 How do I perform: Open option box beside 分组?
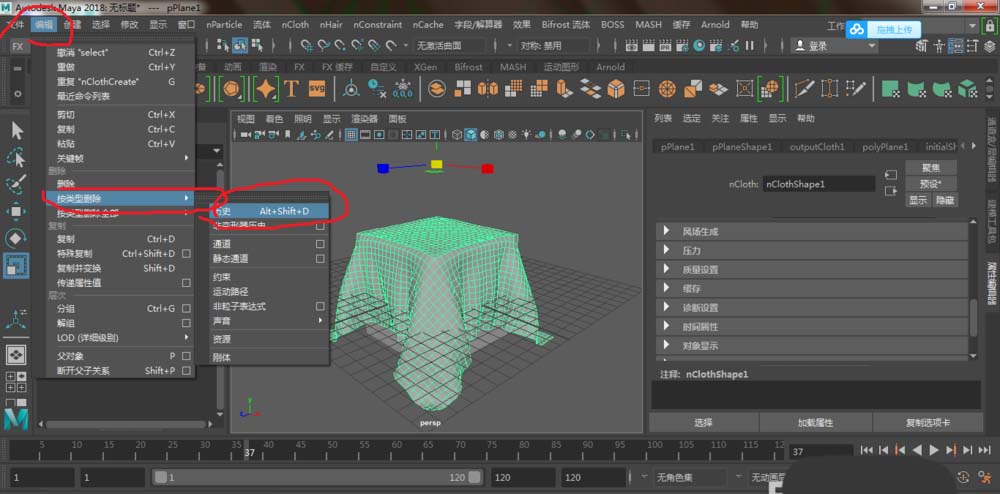pyautogui.click(x=186, y=309)
